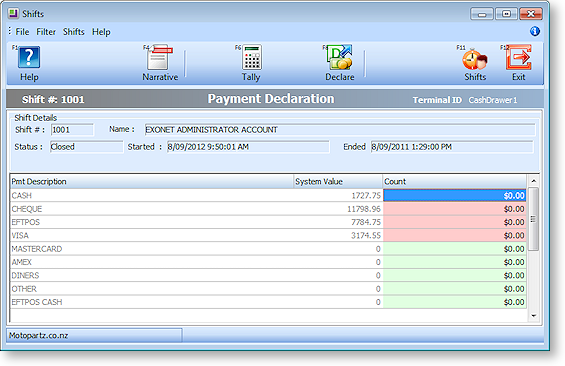
Task: Click the CashDrawer1 terminal ID text
Action: click(493, 100)
